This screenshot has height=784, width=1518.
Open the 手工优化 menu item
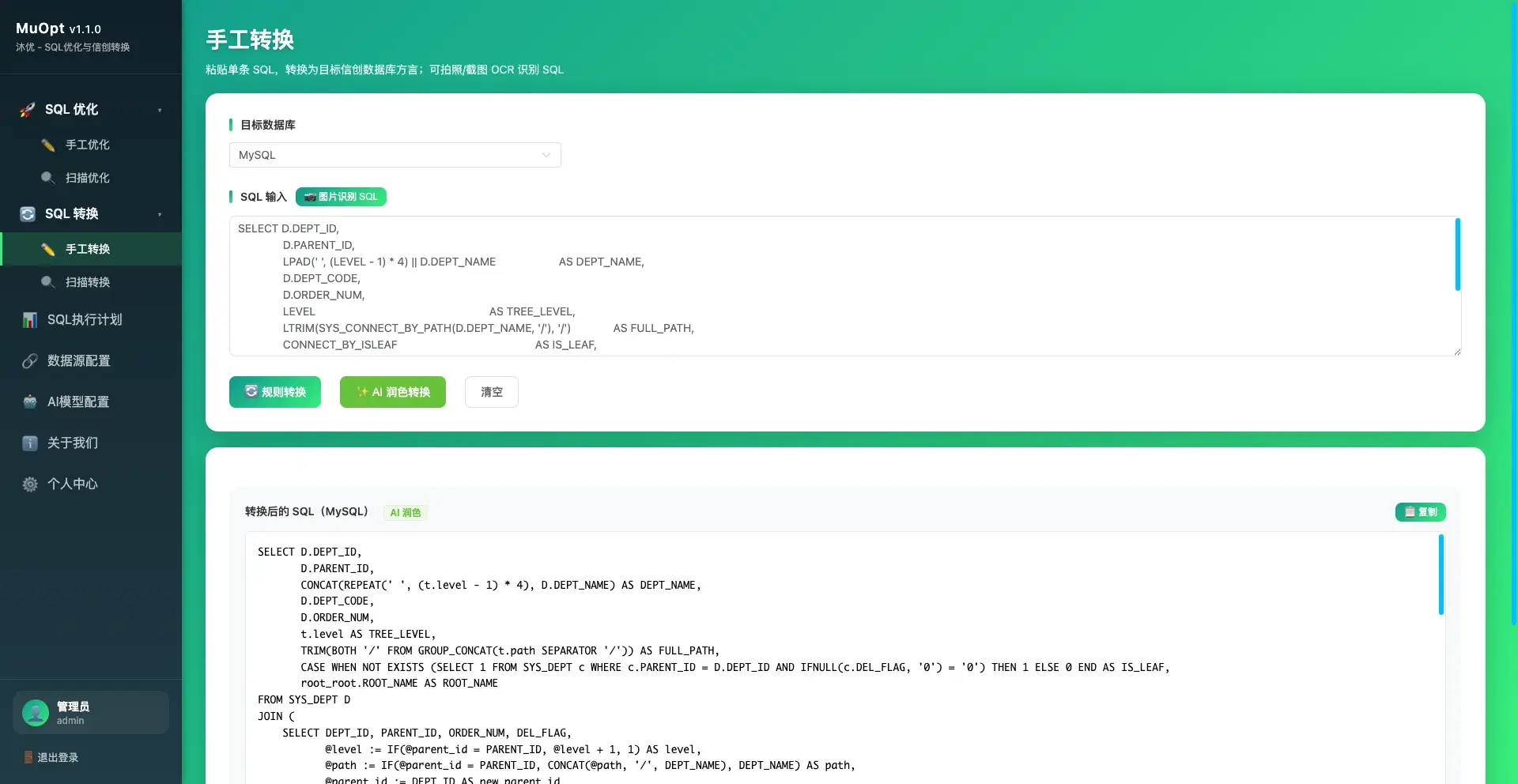91,145
